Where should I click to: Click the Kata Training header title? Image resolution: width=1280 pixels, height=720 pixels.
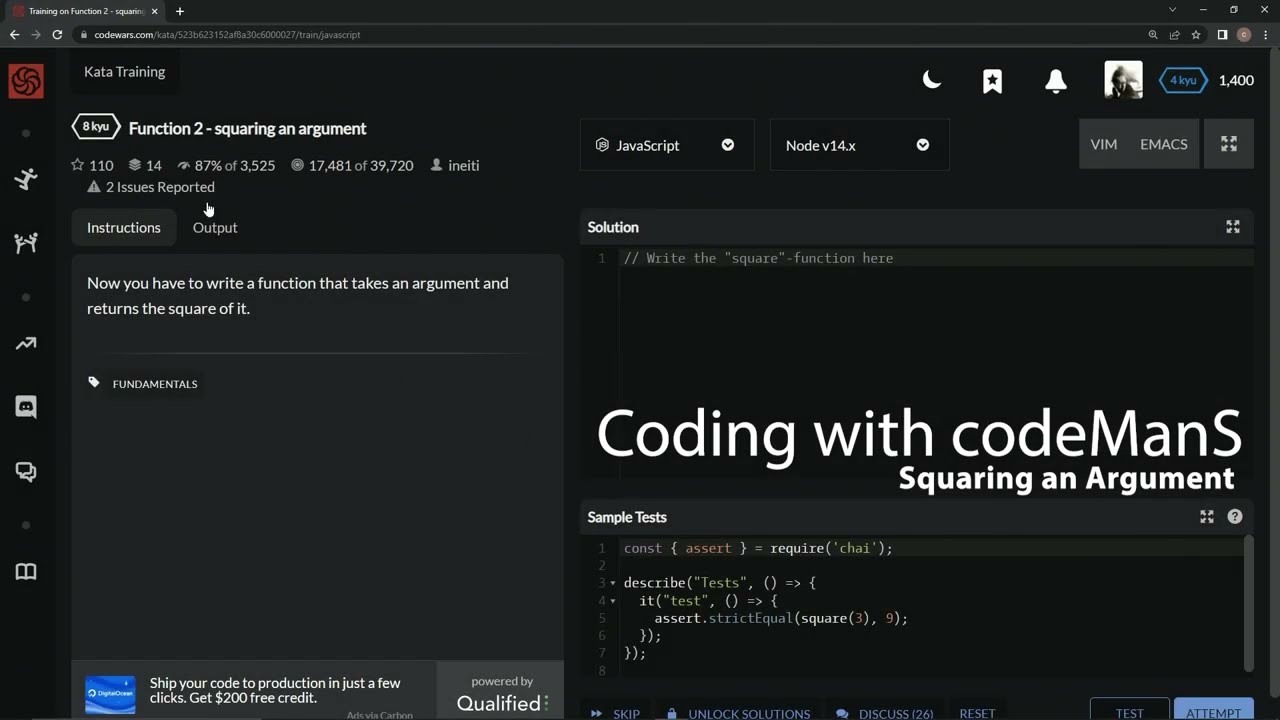click(124, 72)
